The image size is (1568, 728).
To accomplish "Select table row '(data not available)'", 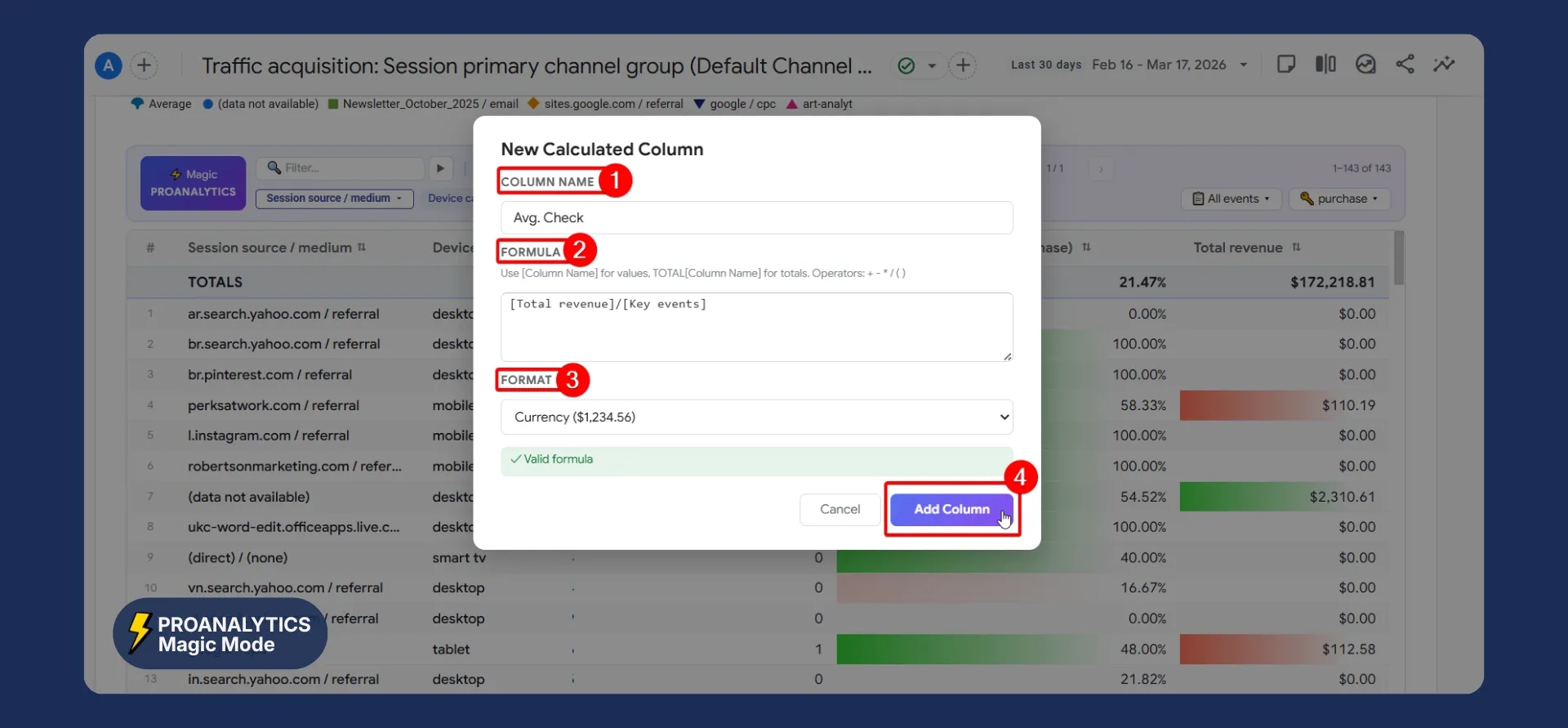I will pos(248,497).
